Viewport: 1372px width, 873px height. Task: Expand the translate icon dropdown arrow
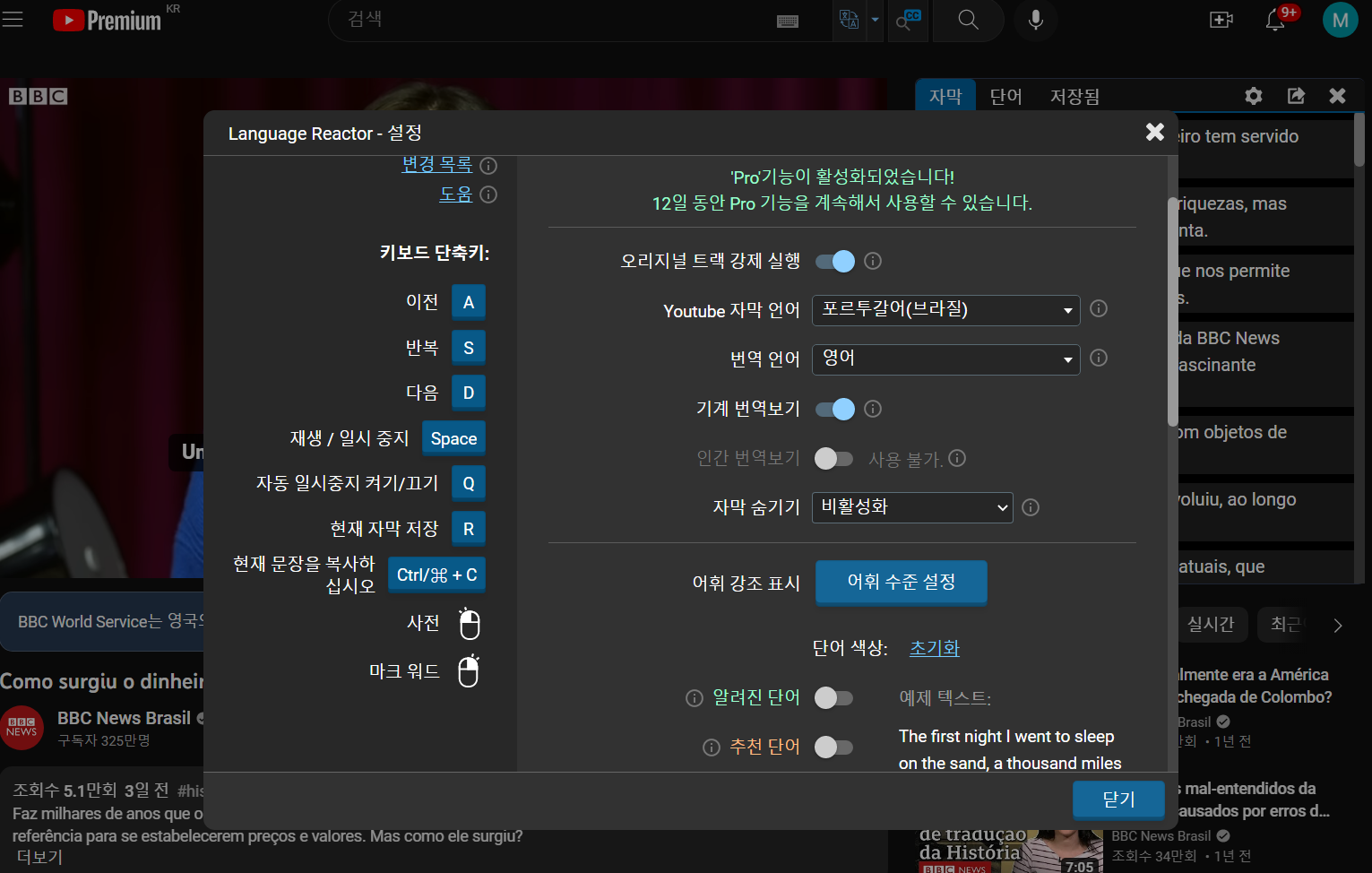tap(876, 19)
